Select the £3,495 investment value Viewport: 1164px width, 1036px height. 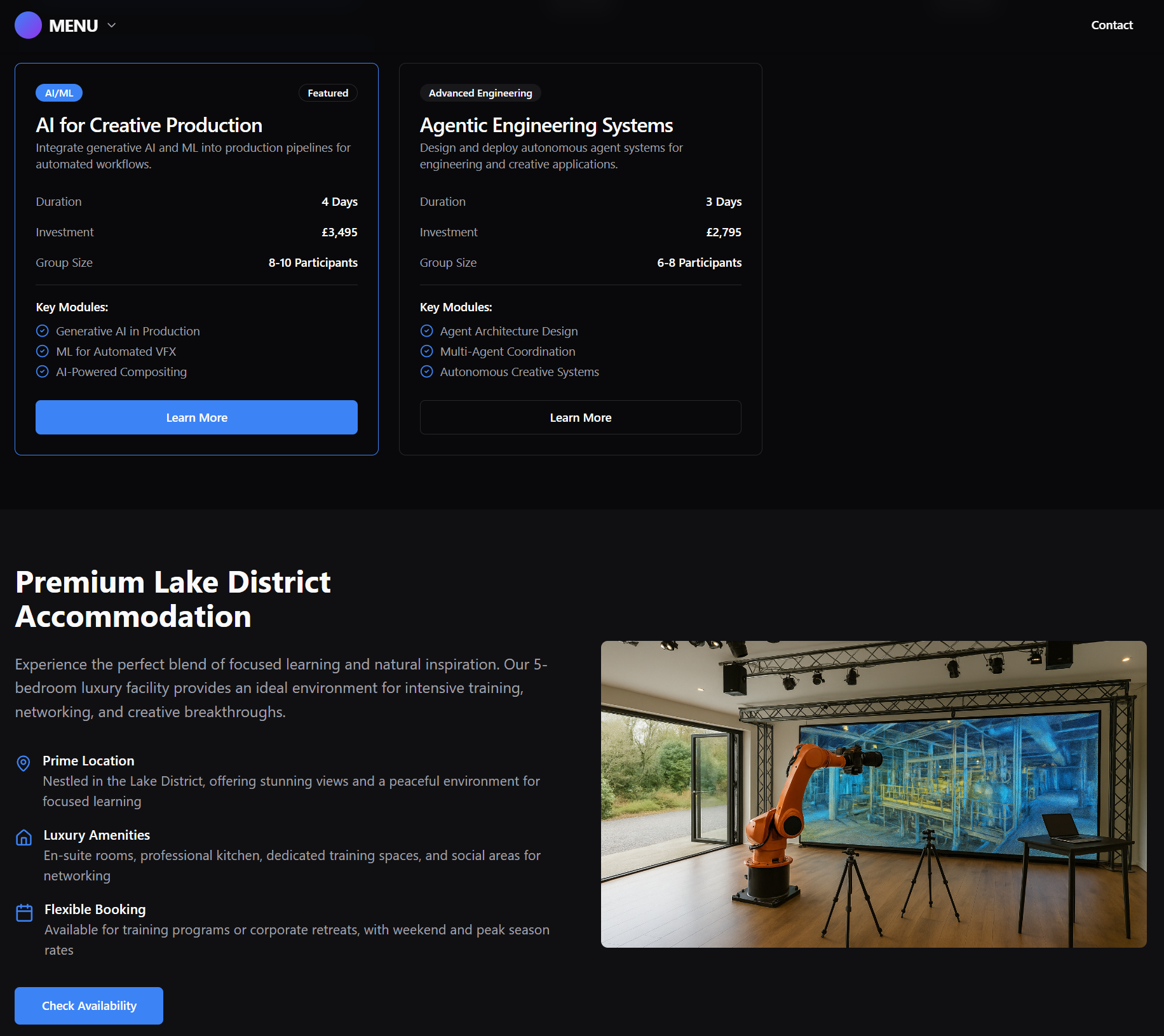(339, 232)
